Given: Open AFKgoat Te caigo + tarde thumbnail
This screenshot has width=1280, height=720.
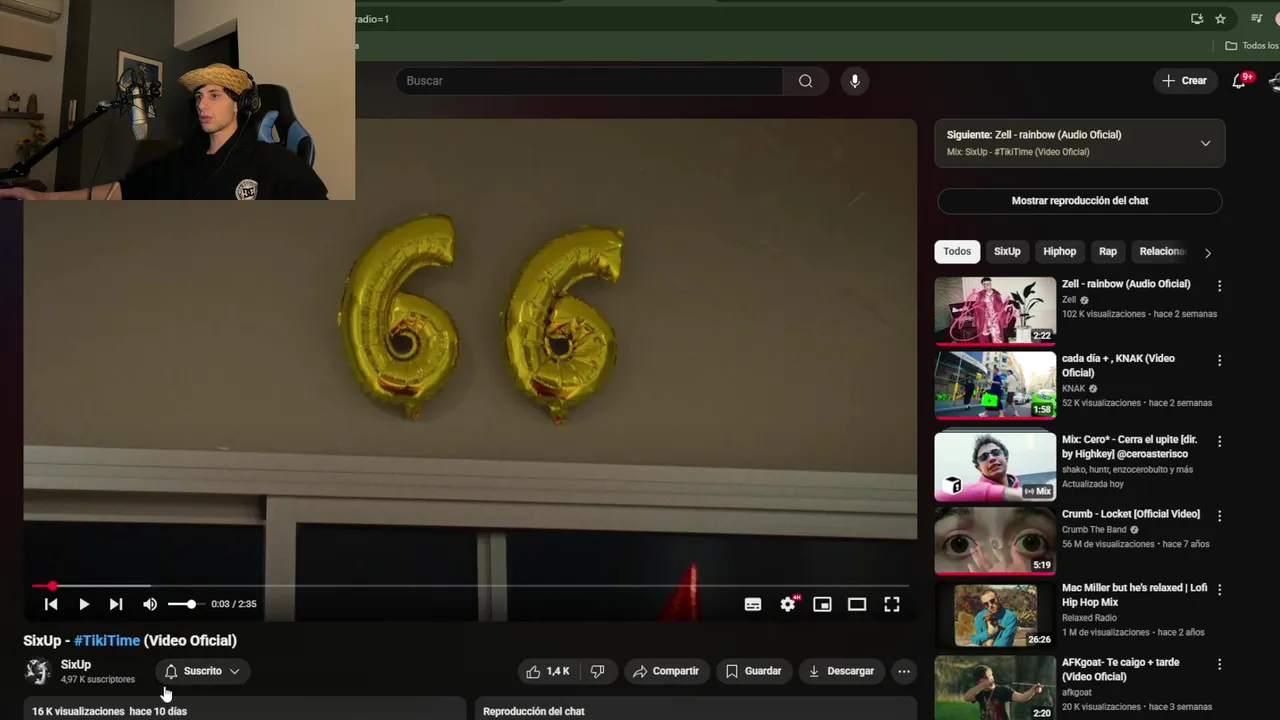Looking at the screenshot, I should (x=995, y=688).
